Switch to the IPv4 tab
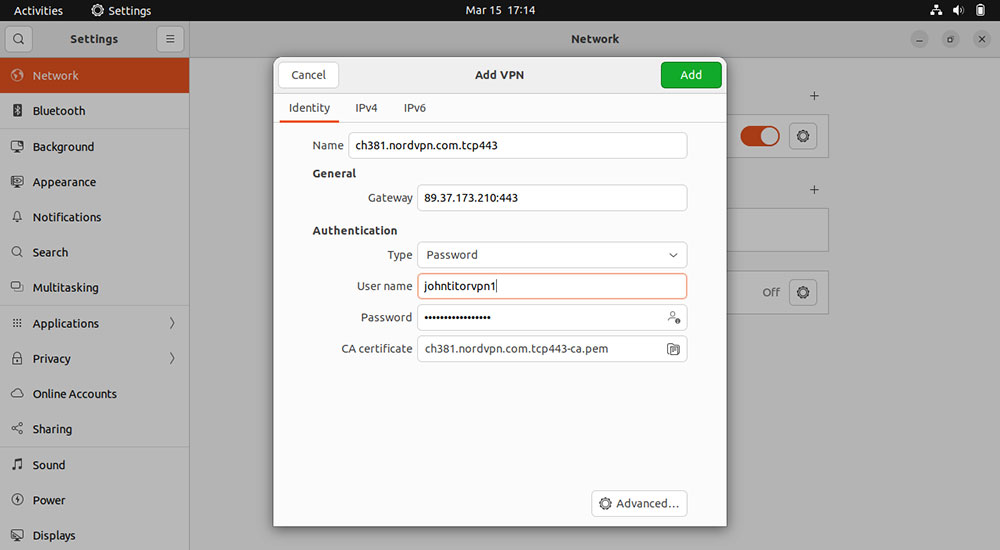 (x=366, y=108)
